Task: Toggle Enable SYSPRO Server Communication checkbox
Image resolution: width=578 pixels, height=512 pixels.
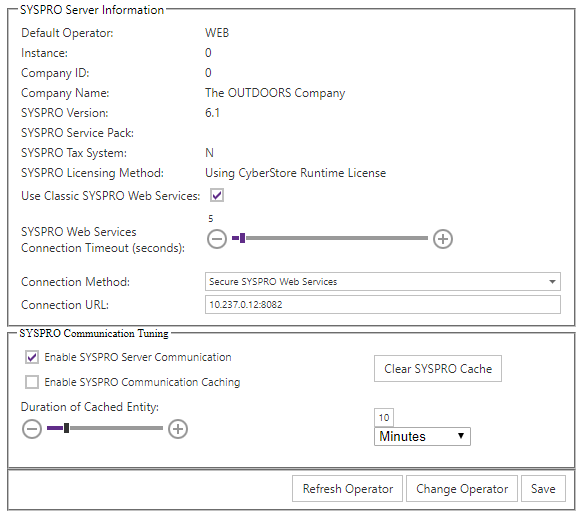Action: tap(32, 357)
